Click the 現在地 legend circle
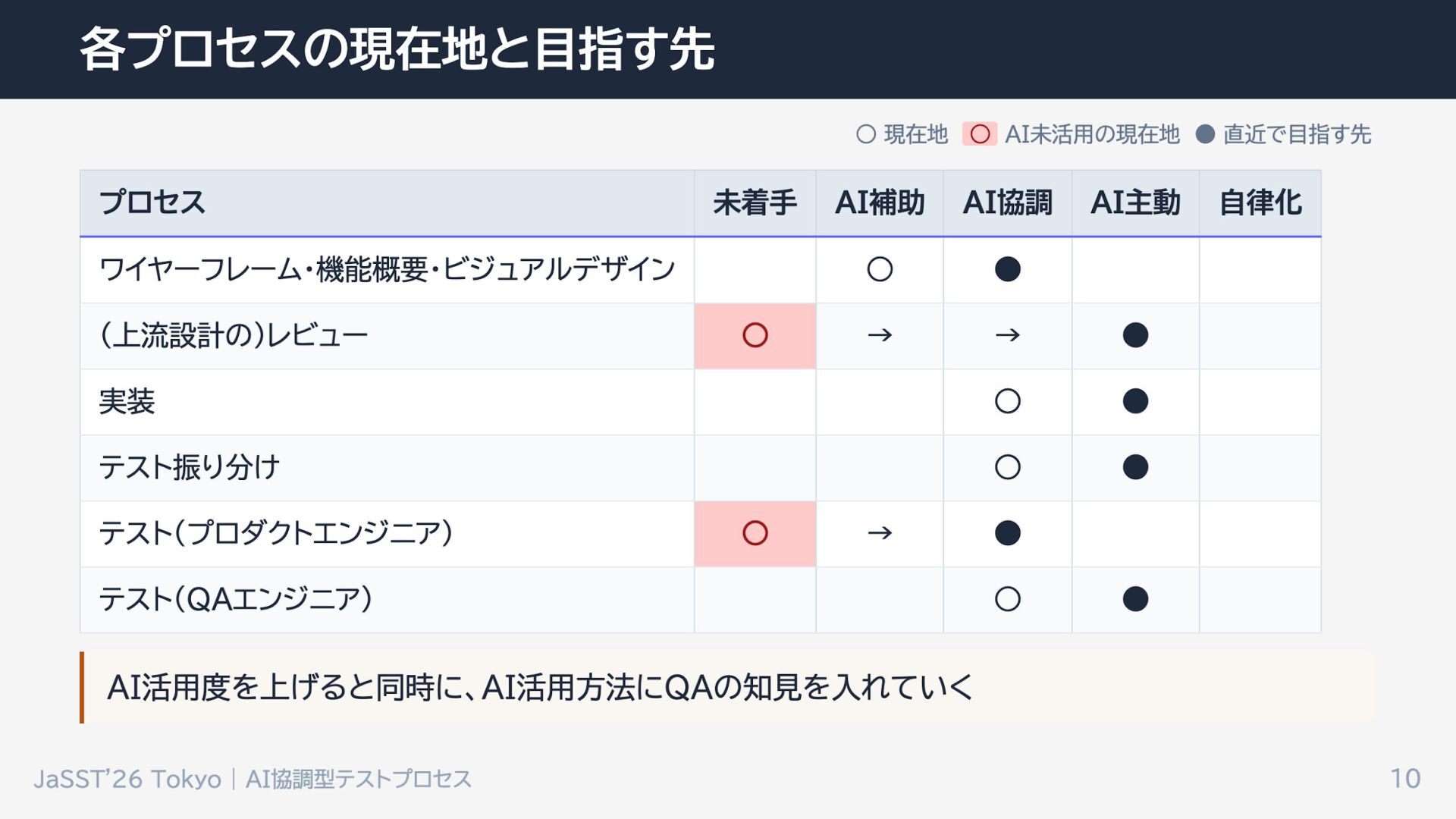The width and height of the screenshot is (1456, 819). coord(866,134)
